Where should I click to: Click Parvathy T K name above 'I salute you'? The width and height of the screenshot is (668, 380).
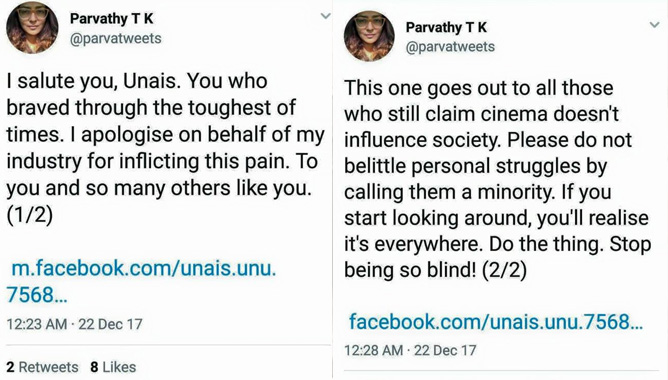coord(111,18)
